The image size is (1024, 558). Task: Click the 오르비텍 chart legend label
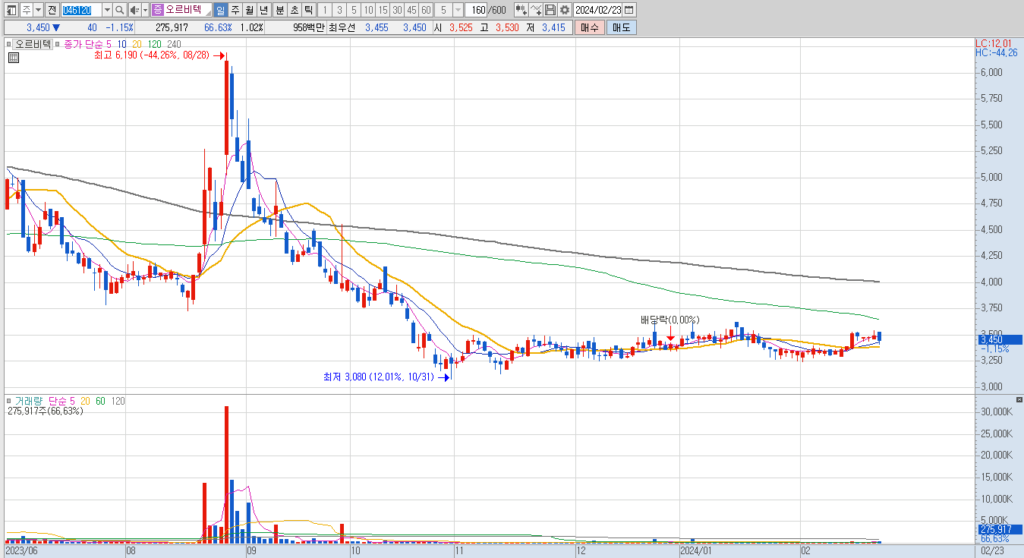tap(33, 44)
